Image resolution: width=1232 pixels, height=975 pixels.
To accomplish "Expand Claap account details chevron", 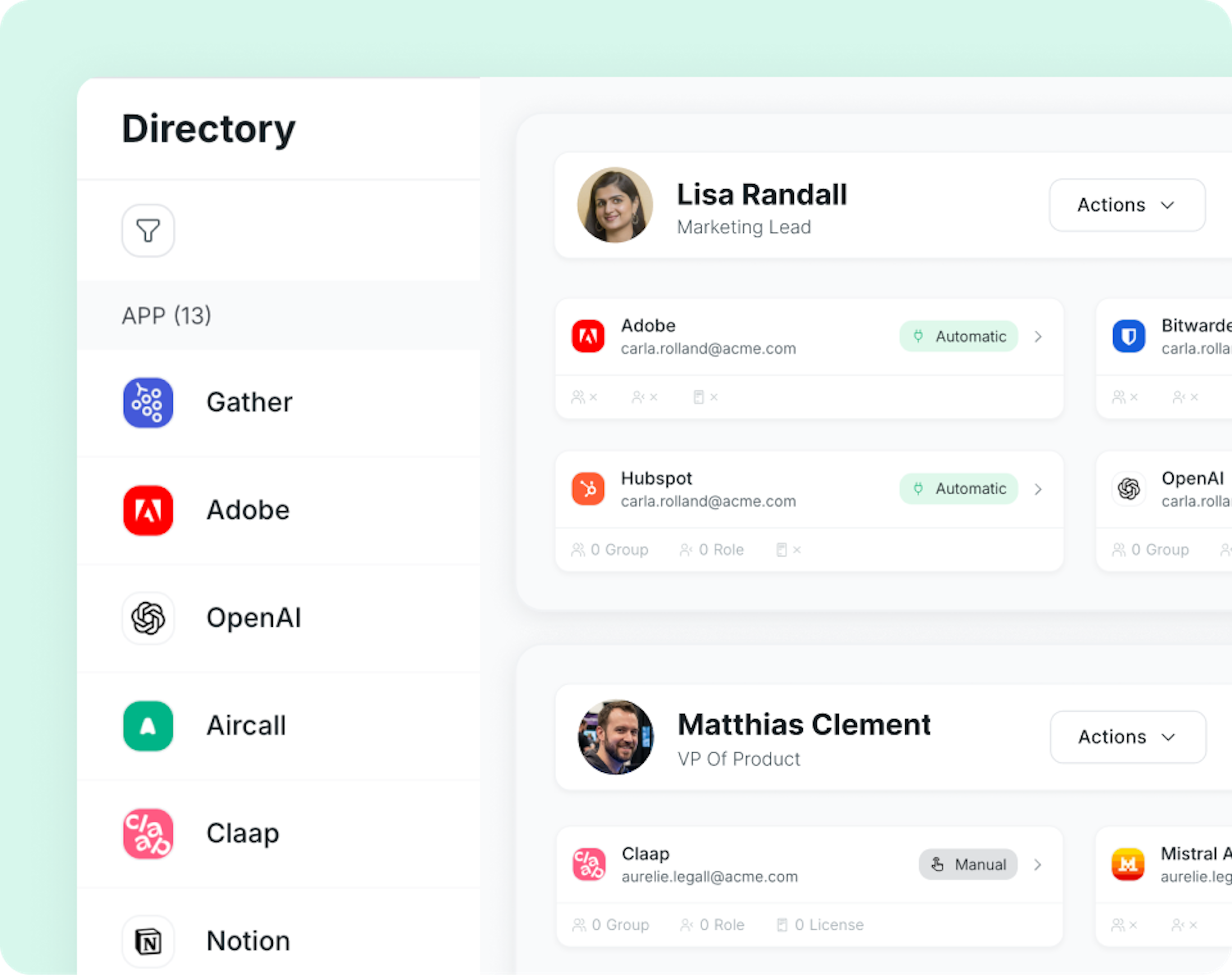I will [1037, 865].
